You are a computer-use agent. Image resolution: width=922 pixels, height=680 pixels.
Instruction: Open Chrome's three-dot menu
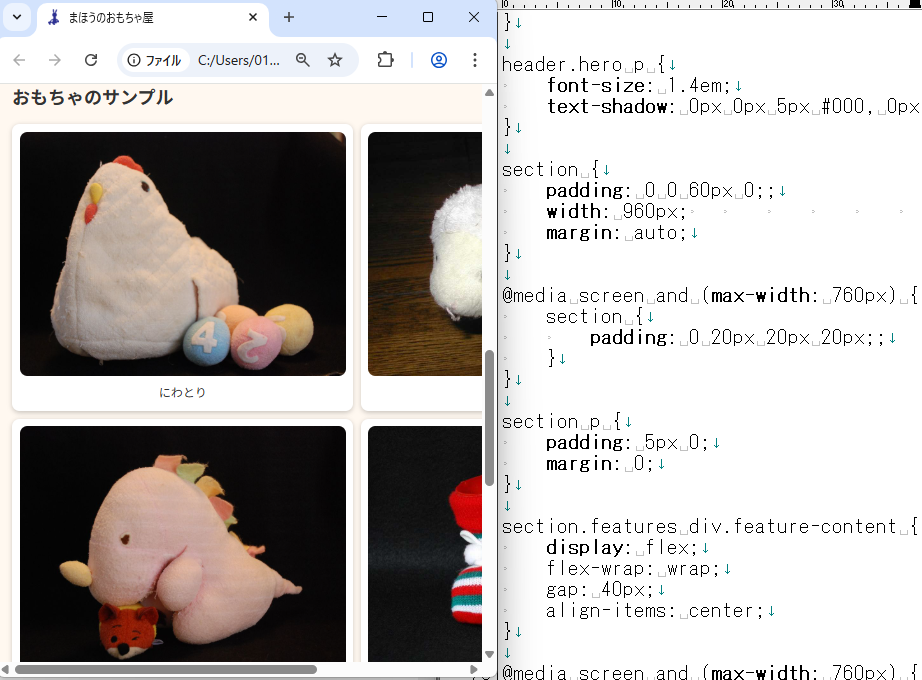[x=475, y=60]
